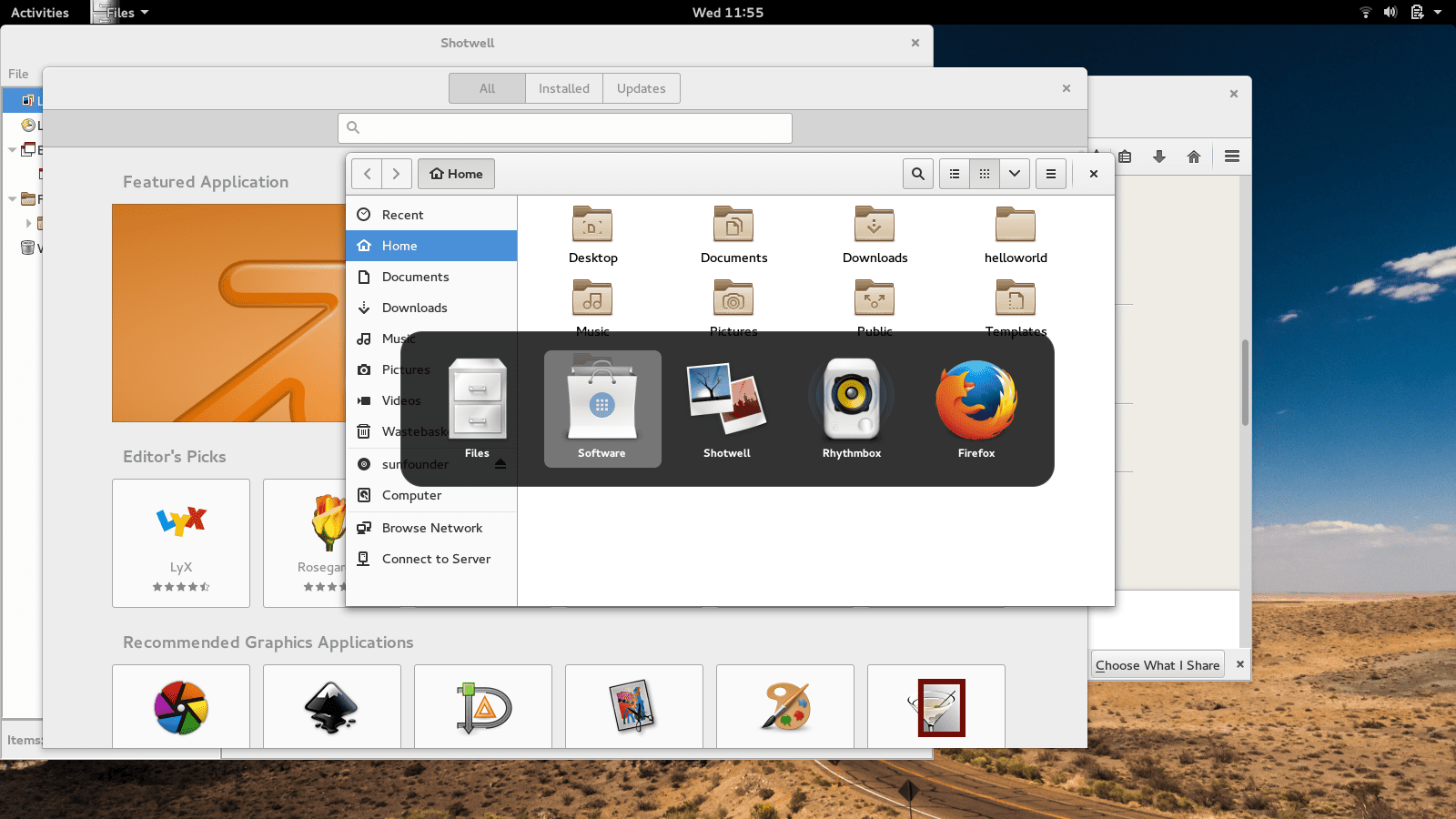Click Firefox home icon
The height and width of the screenshot is (819, 1456).
pyautogui.click(x=1194, y=157)
